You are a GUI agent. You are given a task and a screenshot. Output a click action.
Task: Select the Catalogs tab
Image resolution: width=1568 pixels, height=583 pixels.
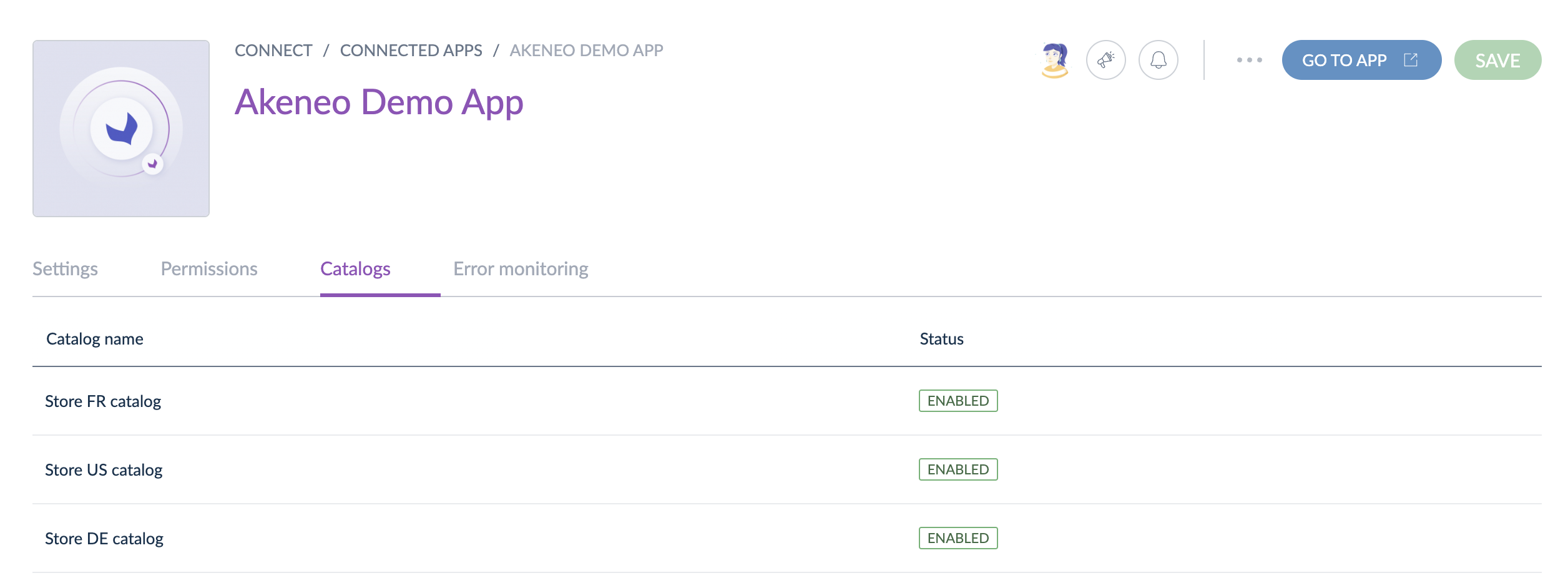tap(355, 268)
